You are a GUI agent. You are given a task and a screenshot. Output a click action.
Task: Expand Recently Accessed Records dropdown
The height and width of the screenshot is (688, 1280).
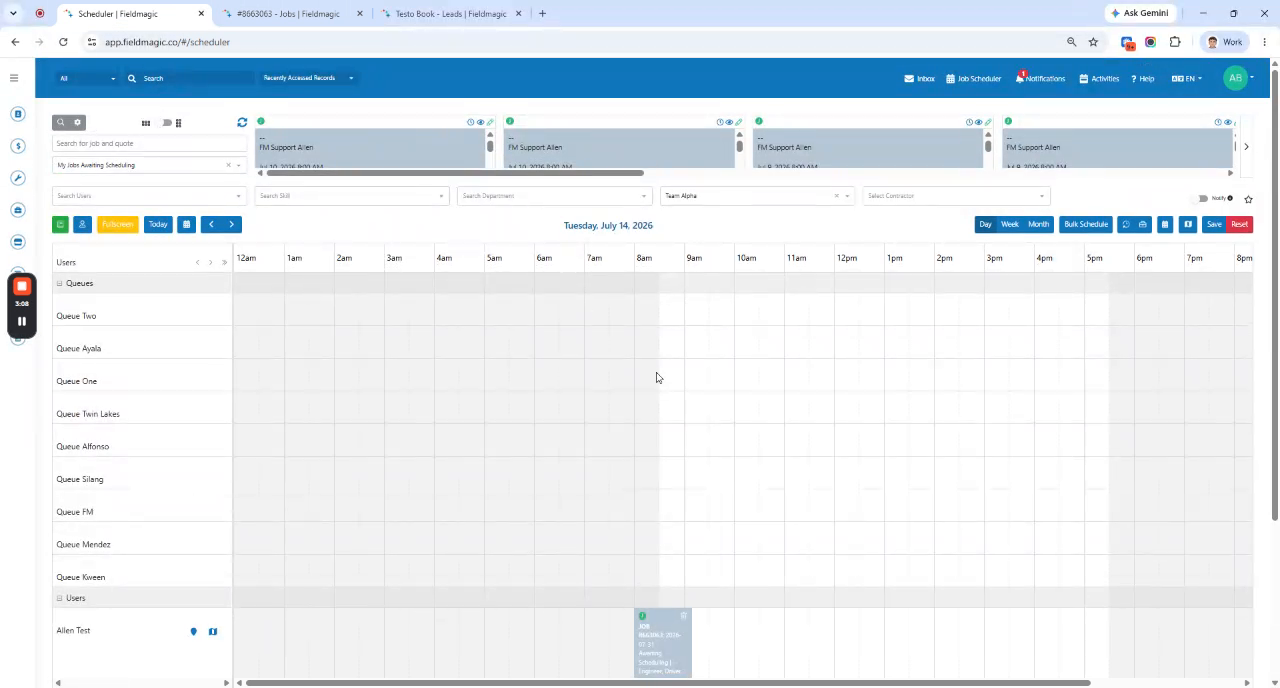click(308, 78)
